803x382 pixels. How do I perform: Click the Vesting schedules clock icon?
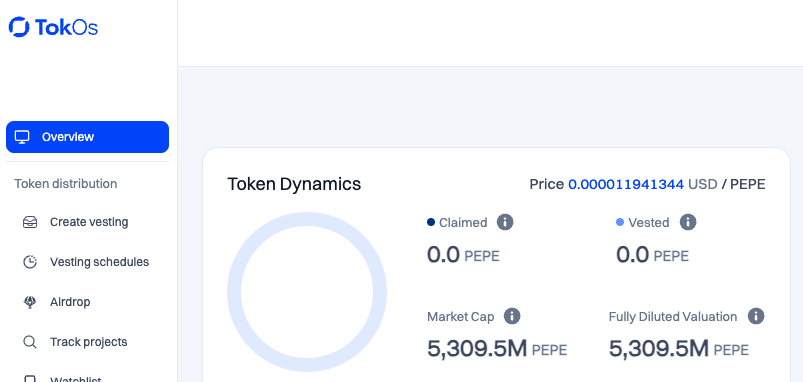pos(30,262)
